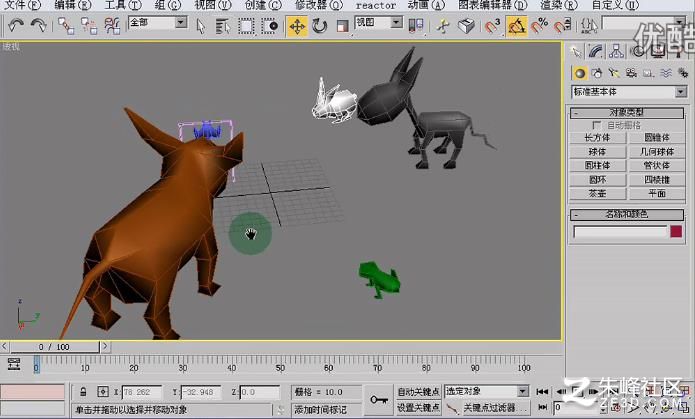Click the Use Pivot Point Center icon
The image size is (695, 419).
tap(415, 27)
